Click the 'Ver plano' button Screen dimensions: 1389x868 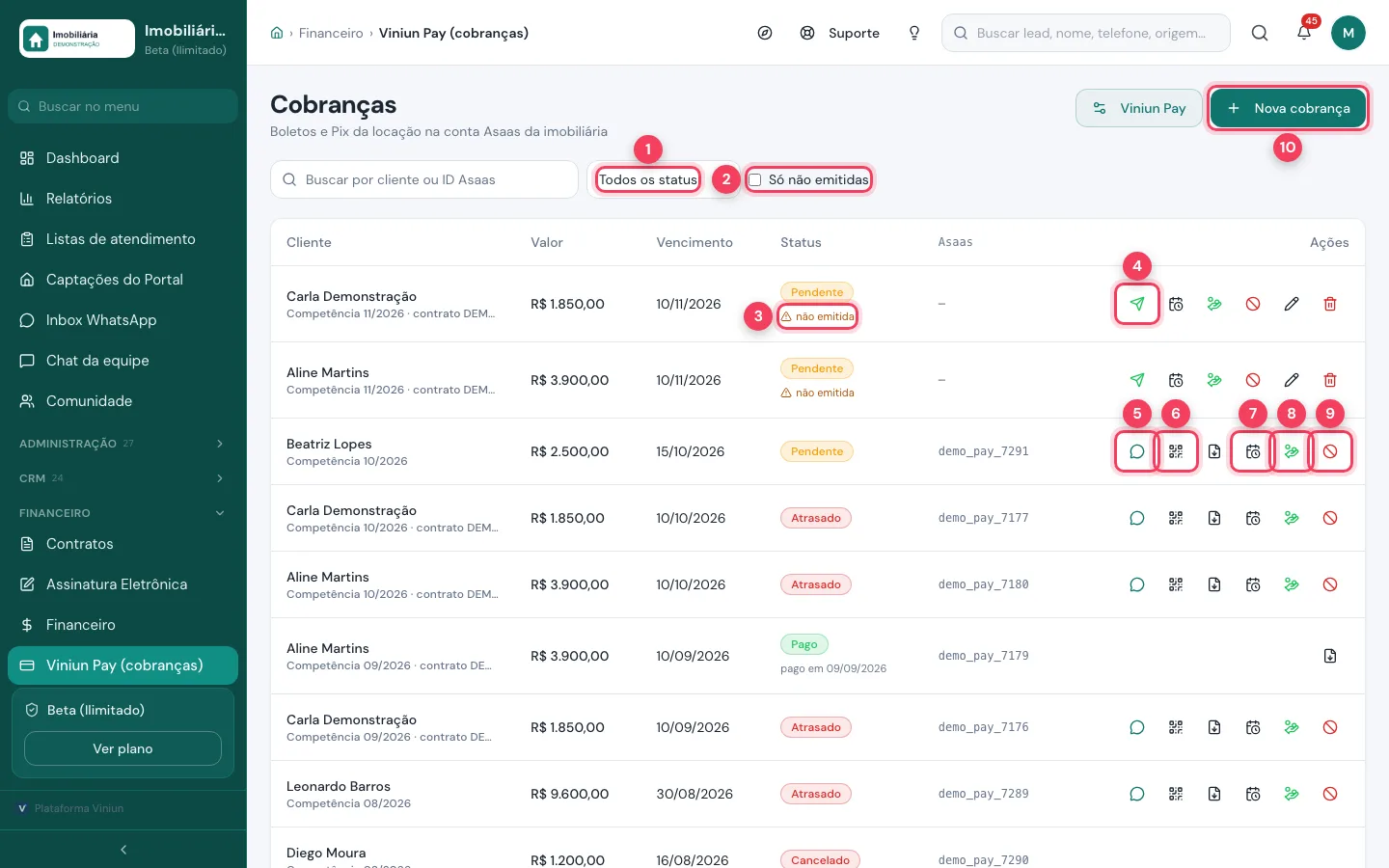click(x=123, y=748)
